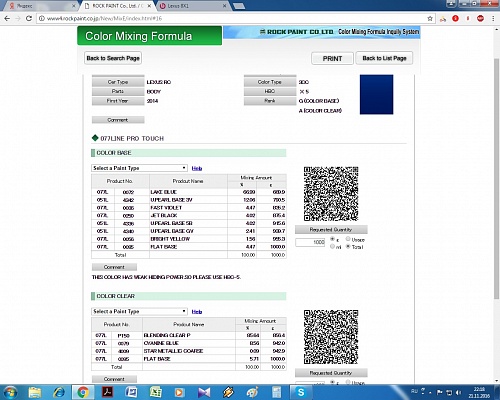500x400 pixels.
Task: Click the PRINT button
Action: click(332, 58)
